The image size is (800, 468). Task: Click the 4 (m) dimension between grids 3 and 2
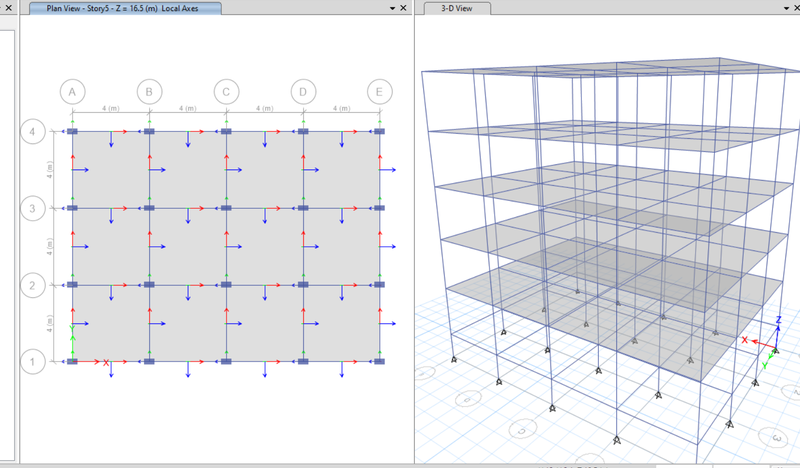pyautogui.click(x=49, y=247)
